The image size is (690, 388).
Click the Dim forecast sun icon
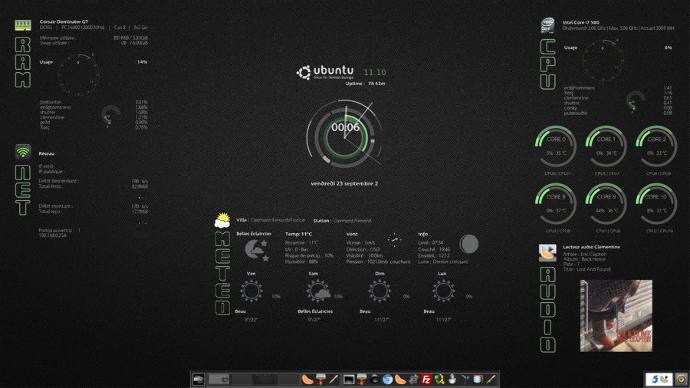[379, 291]
